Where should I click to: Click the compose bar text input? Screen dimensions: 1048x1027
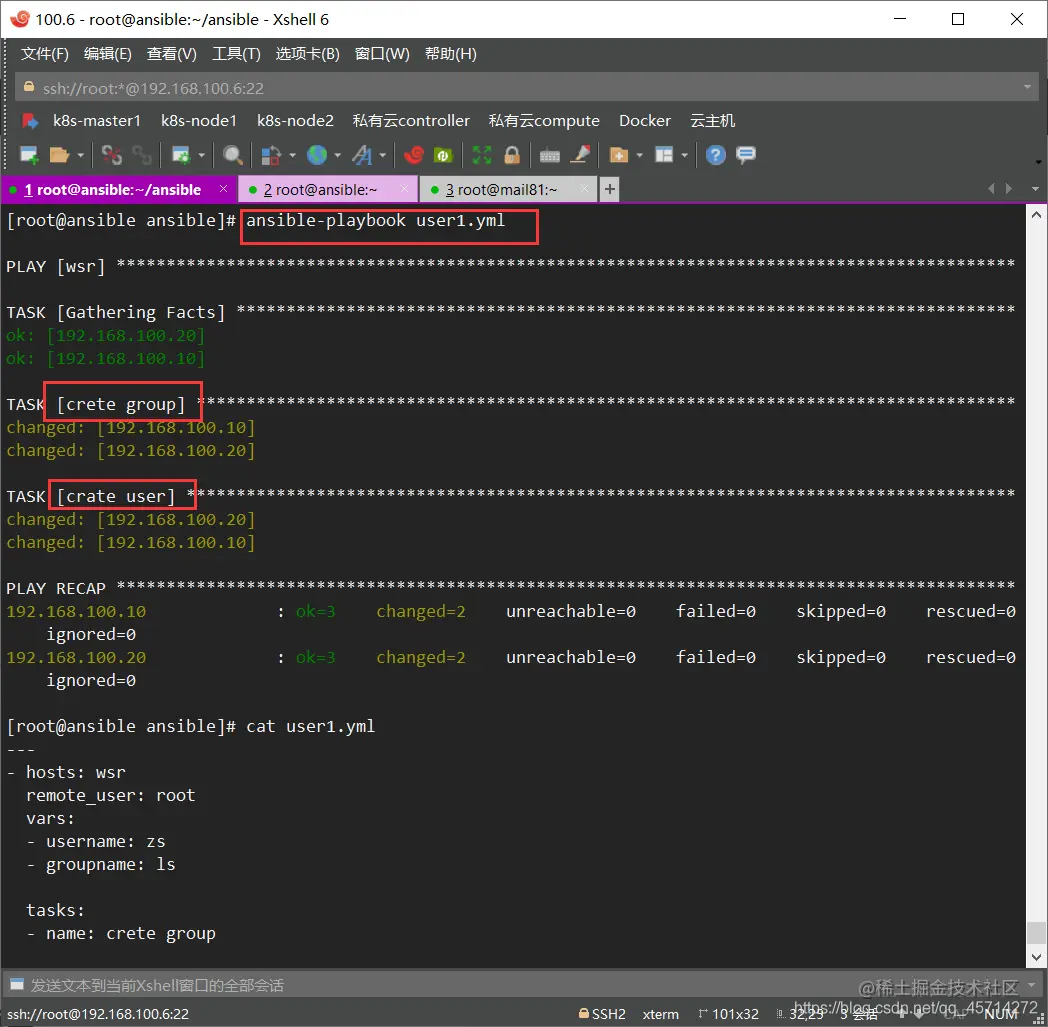tap(521, 985)
